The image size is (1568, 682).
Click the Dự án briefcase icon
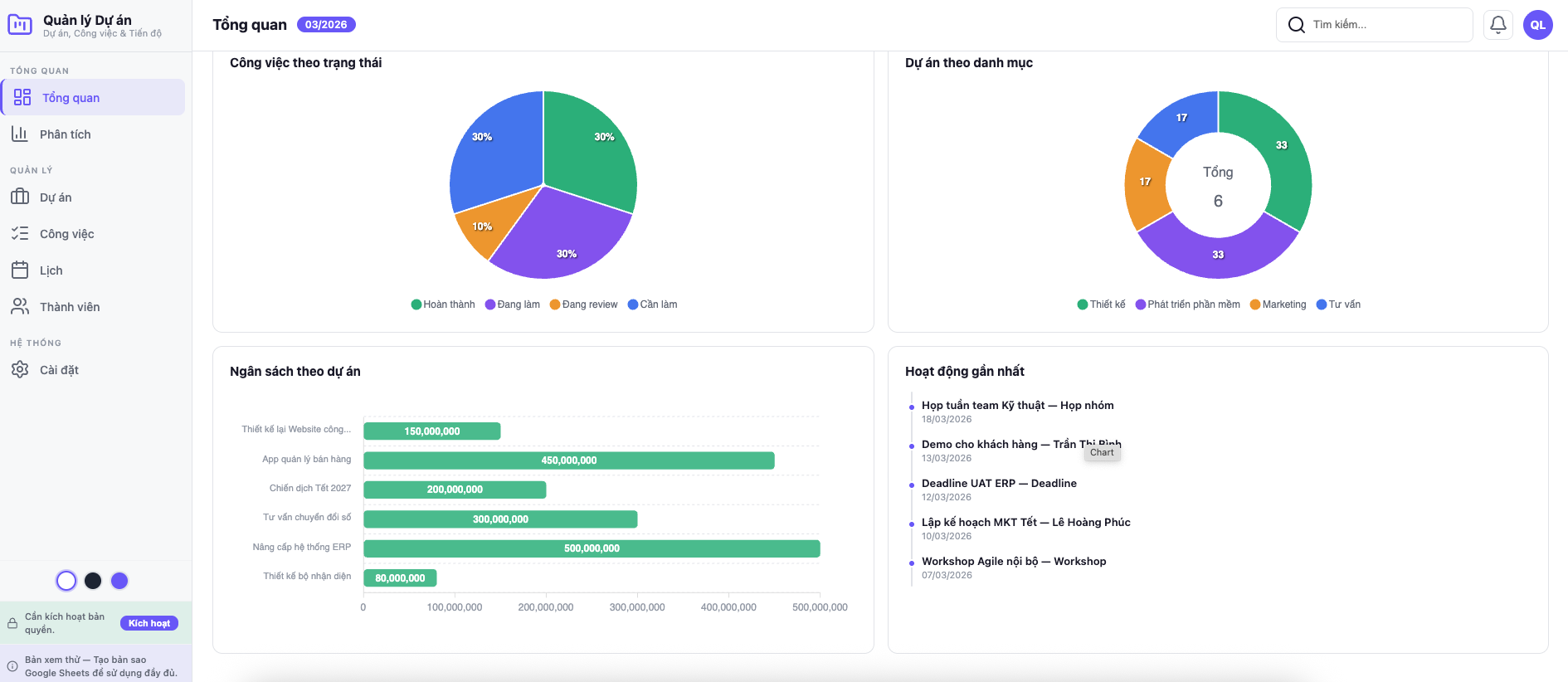[20, 197]
